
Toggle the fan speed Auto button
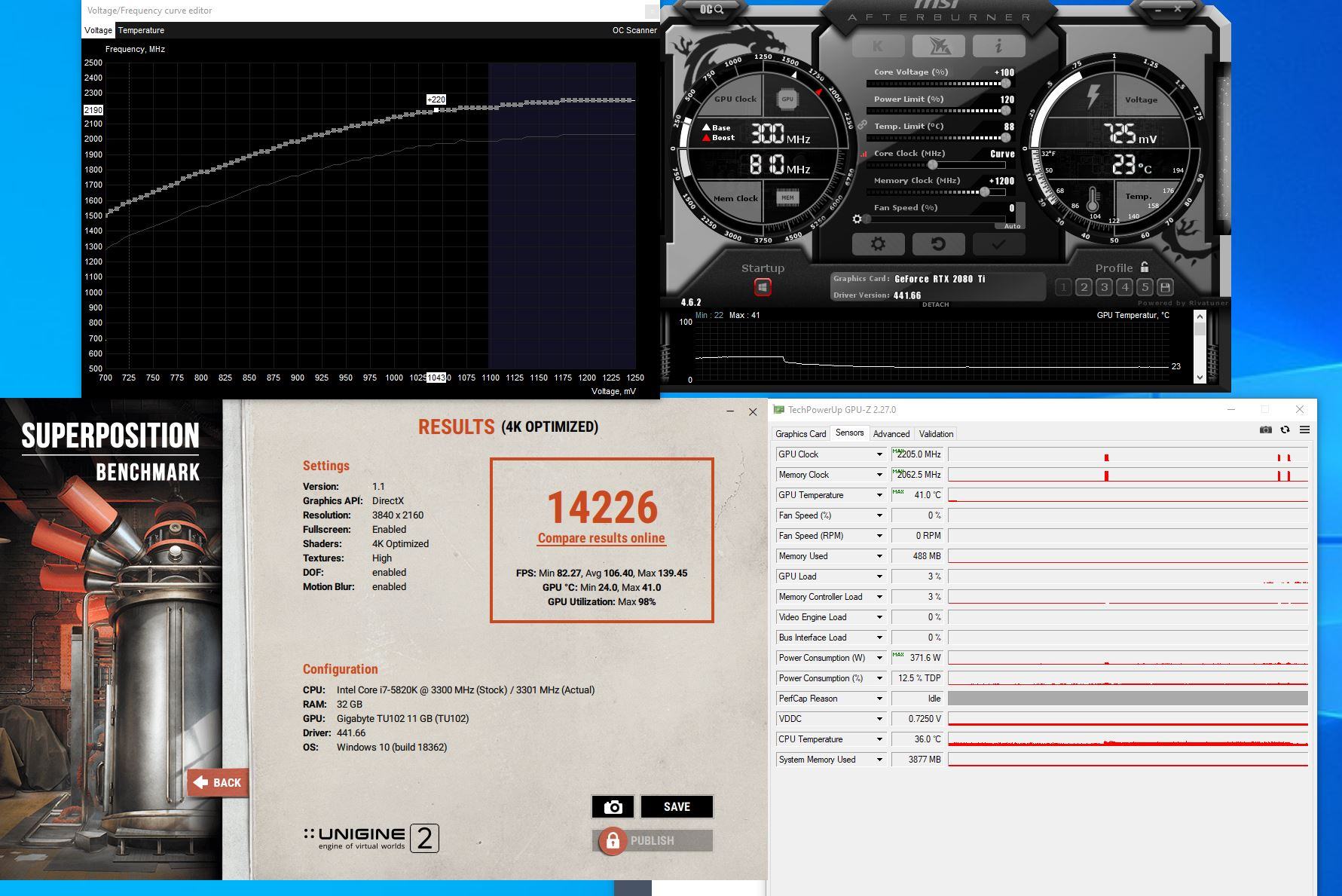(x=1011, y=226)
